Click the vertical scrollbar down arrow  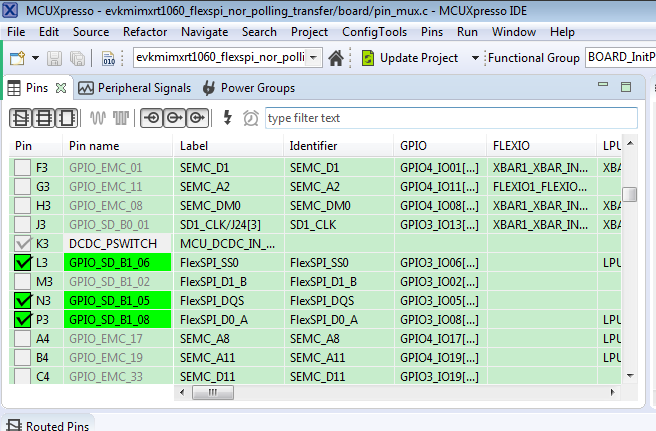(x=630, y=376)
